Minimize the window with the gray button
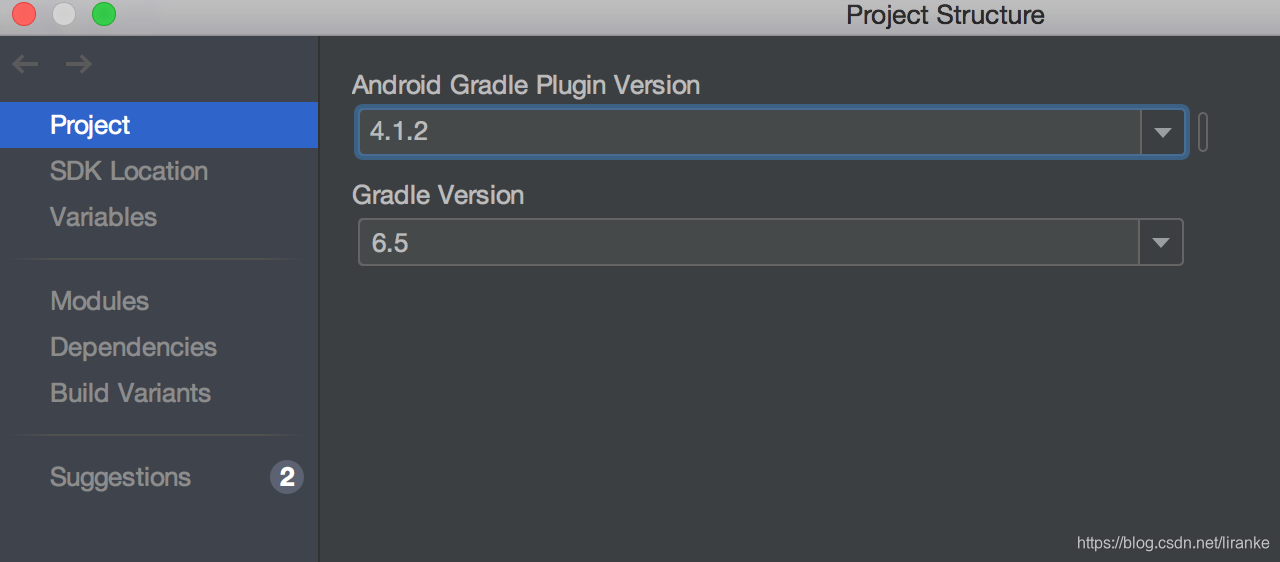 64,14
